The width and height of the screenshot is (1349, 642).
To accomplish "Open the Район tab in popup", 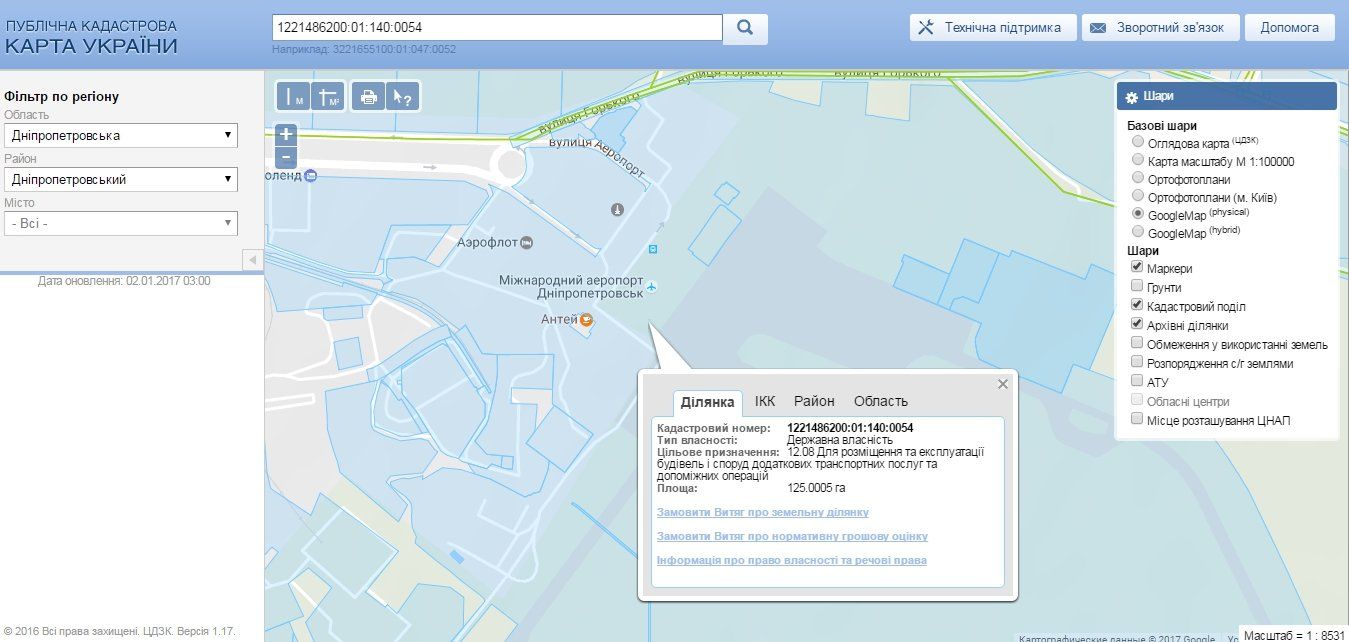I will (814, 401).
